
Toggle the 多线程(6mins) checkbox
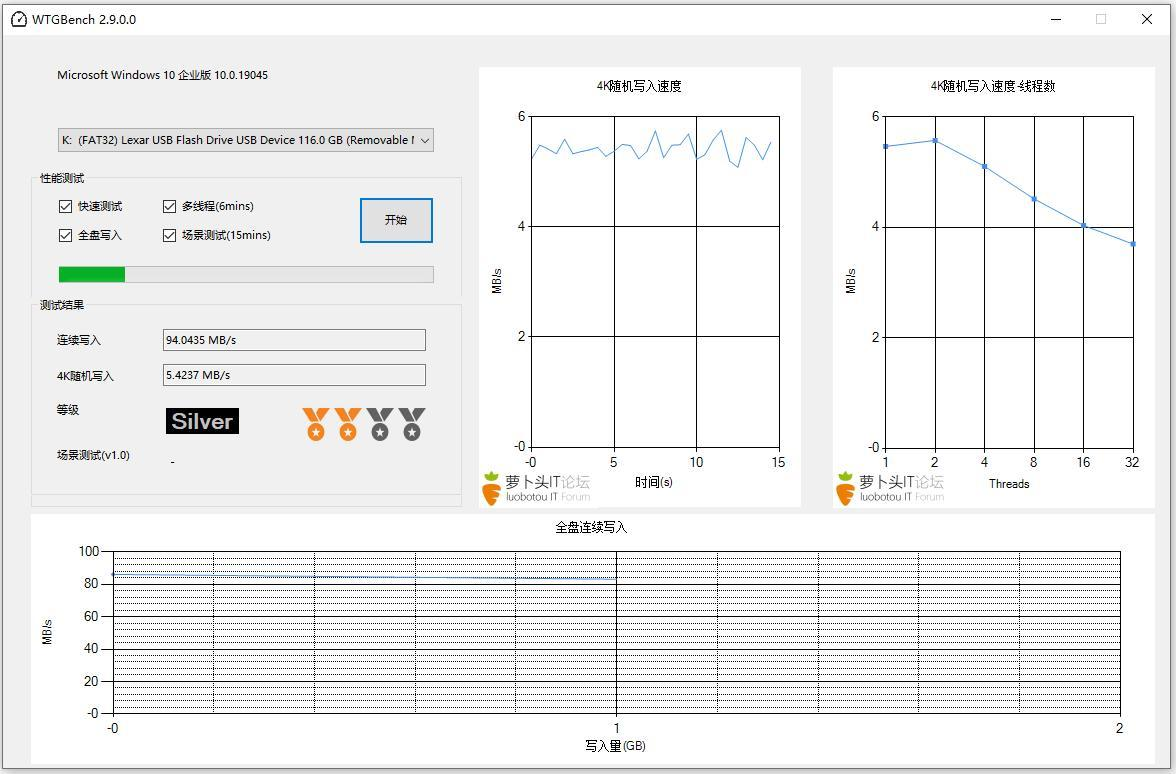[x=170, y=206]
